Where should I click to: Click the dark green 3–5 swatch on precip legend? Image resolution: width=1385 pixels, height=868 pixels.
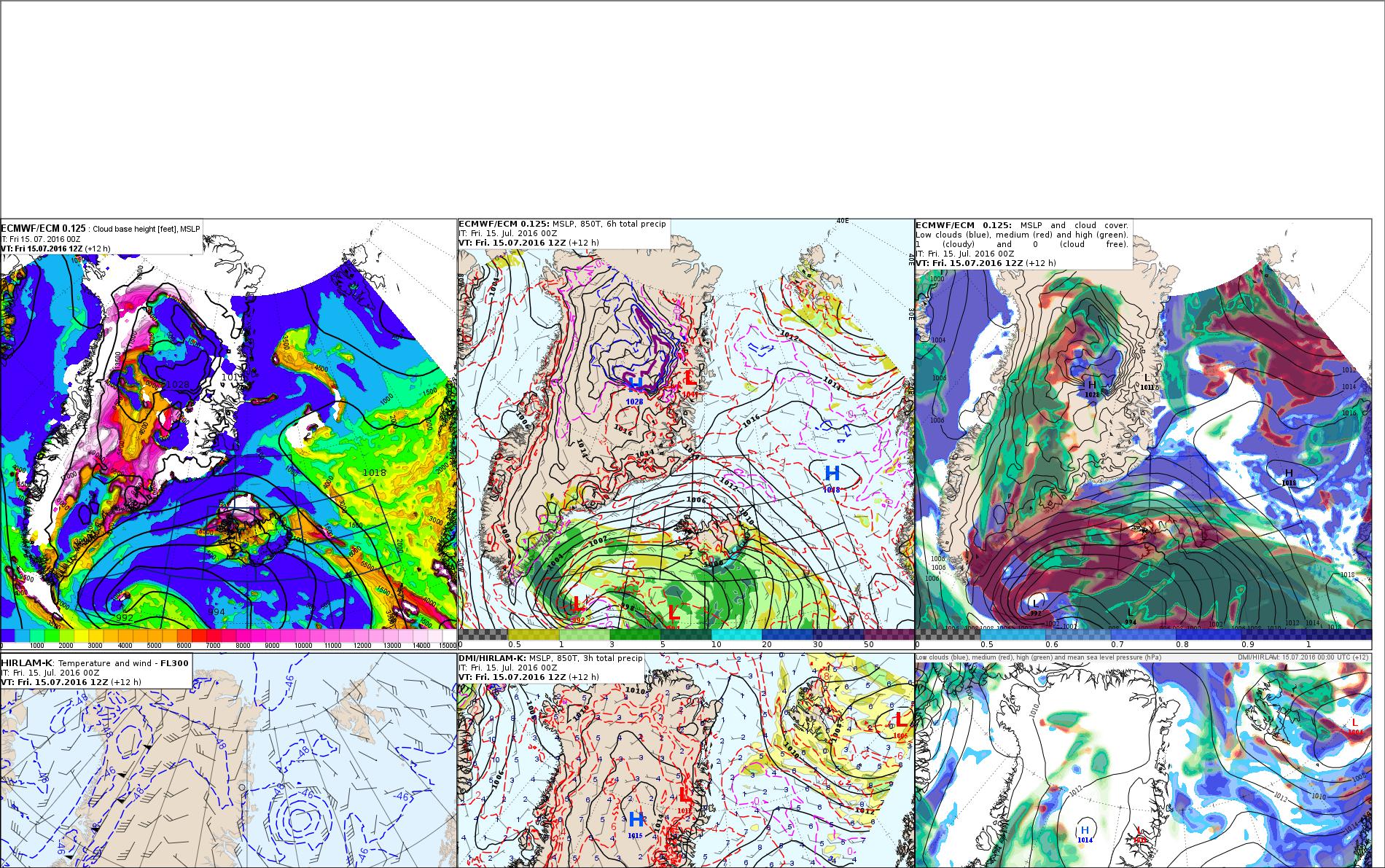[635, 635]
